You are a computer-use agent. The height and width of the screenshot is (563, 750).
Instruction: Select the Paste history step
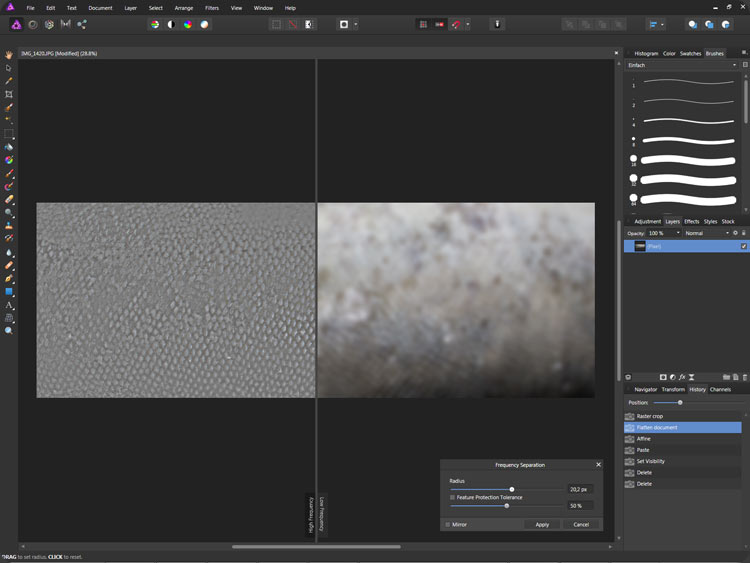tap(683, 450)
